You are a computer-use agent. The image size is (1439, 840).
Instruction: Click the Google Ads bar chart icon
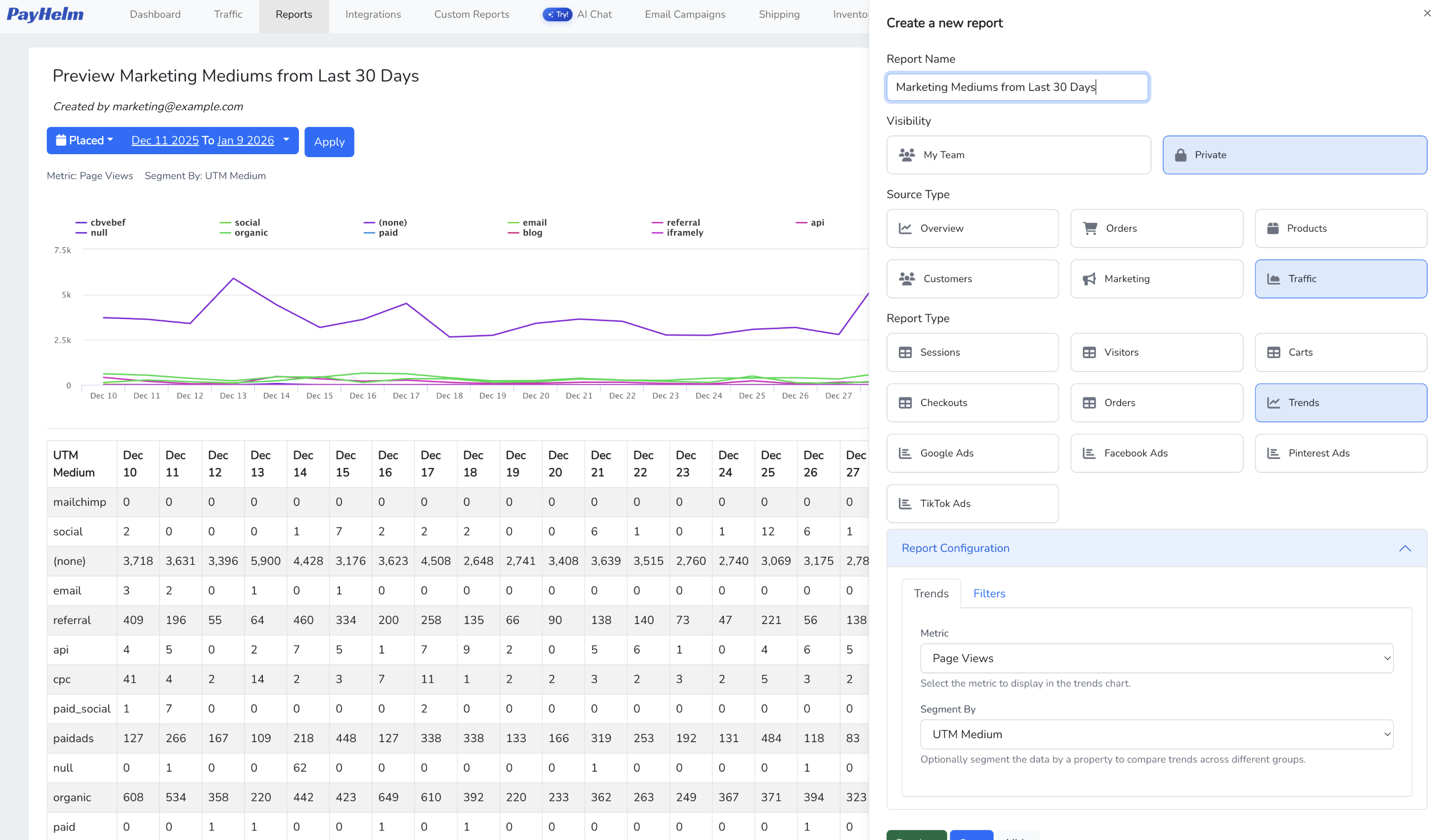905,454
